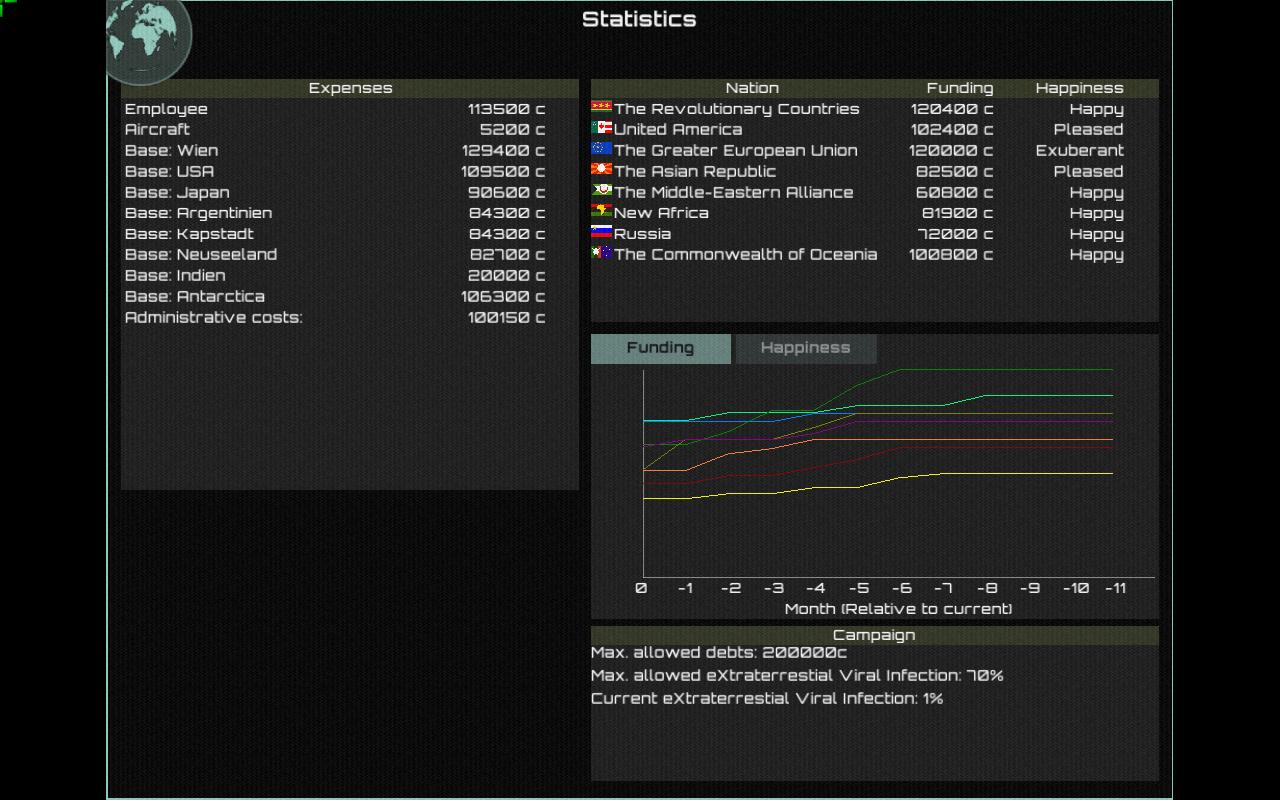
Task: Click The Greater European Union flag icon
Action: (601, 149)
